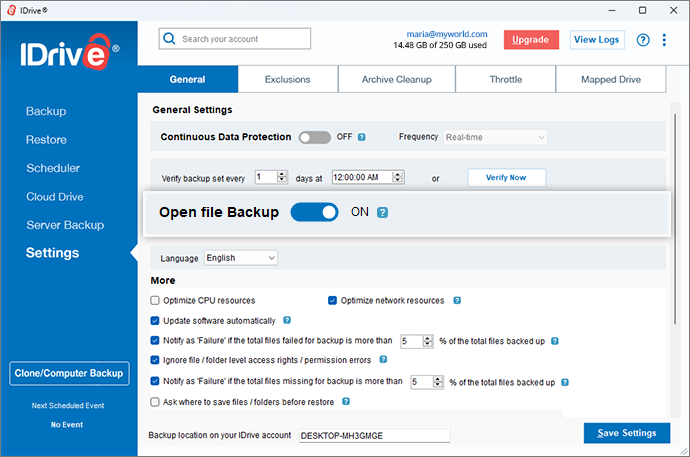Open help for failed files failure notification

tap(555, 341)
